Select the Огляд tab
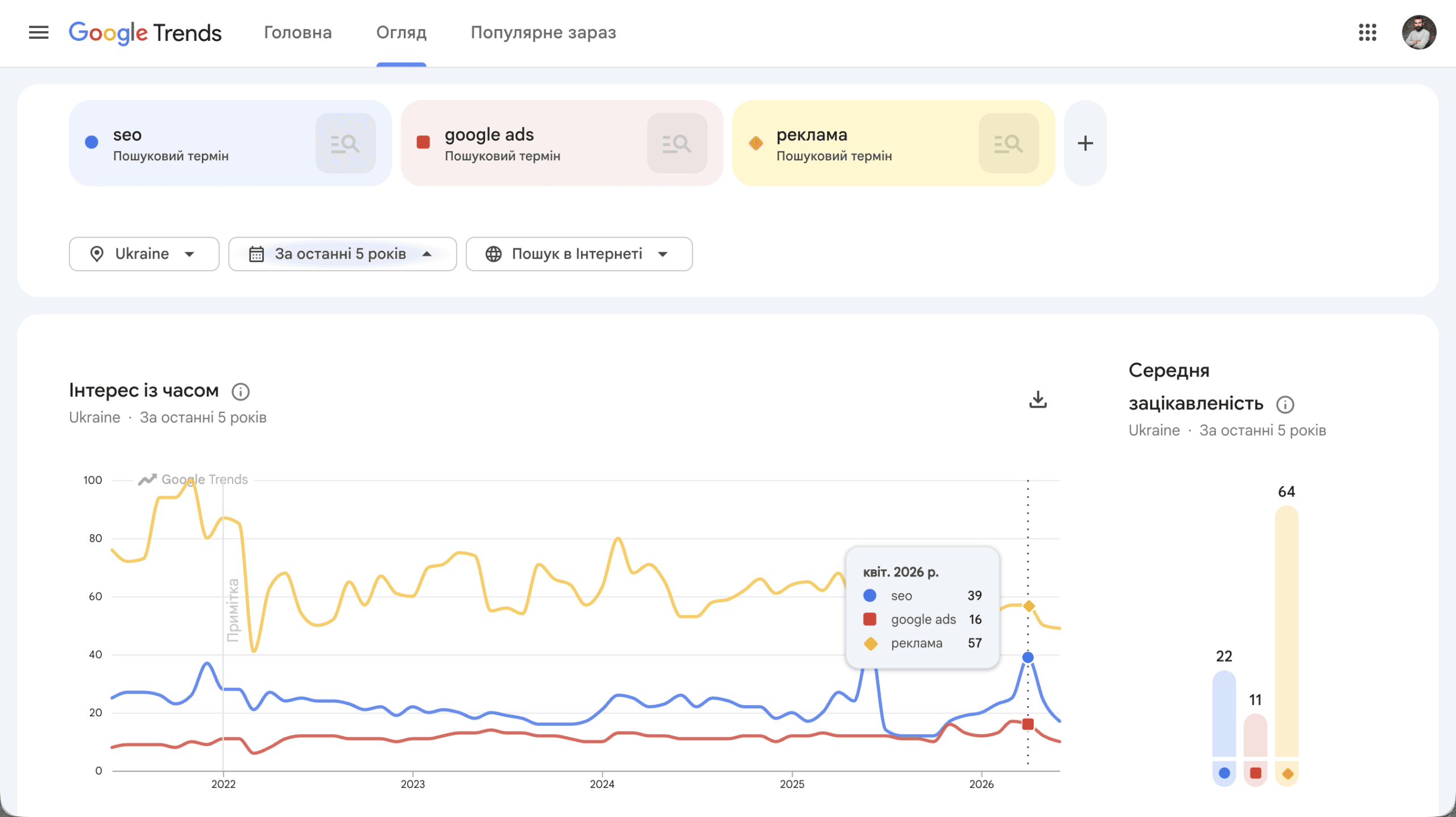Viewport: 1456px width, 817px height. click(x=401, y=32)
